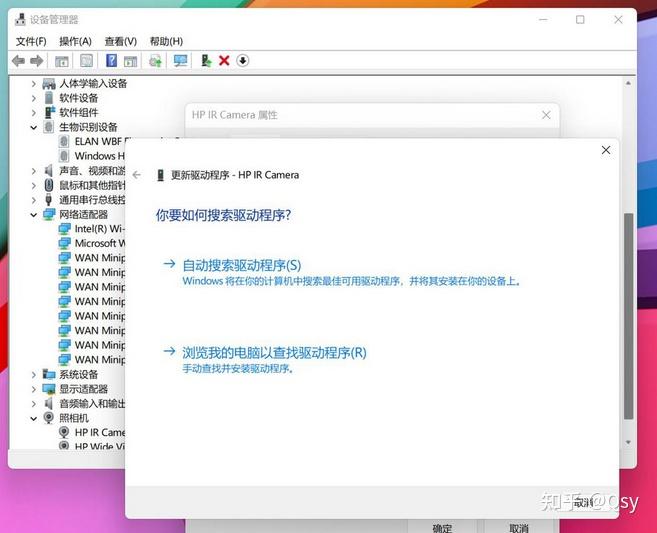Click the circular down-arrow toolbar icon

point(243,61)
